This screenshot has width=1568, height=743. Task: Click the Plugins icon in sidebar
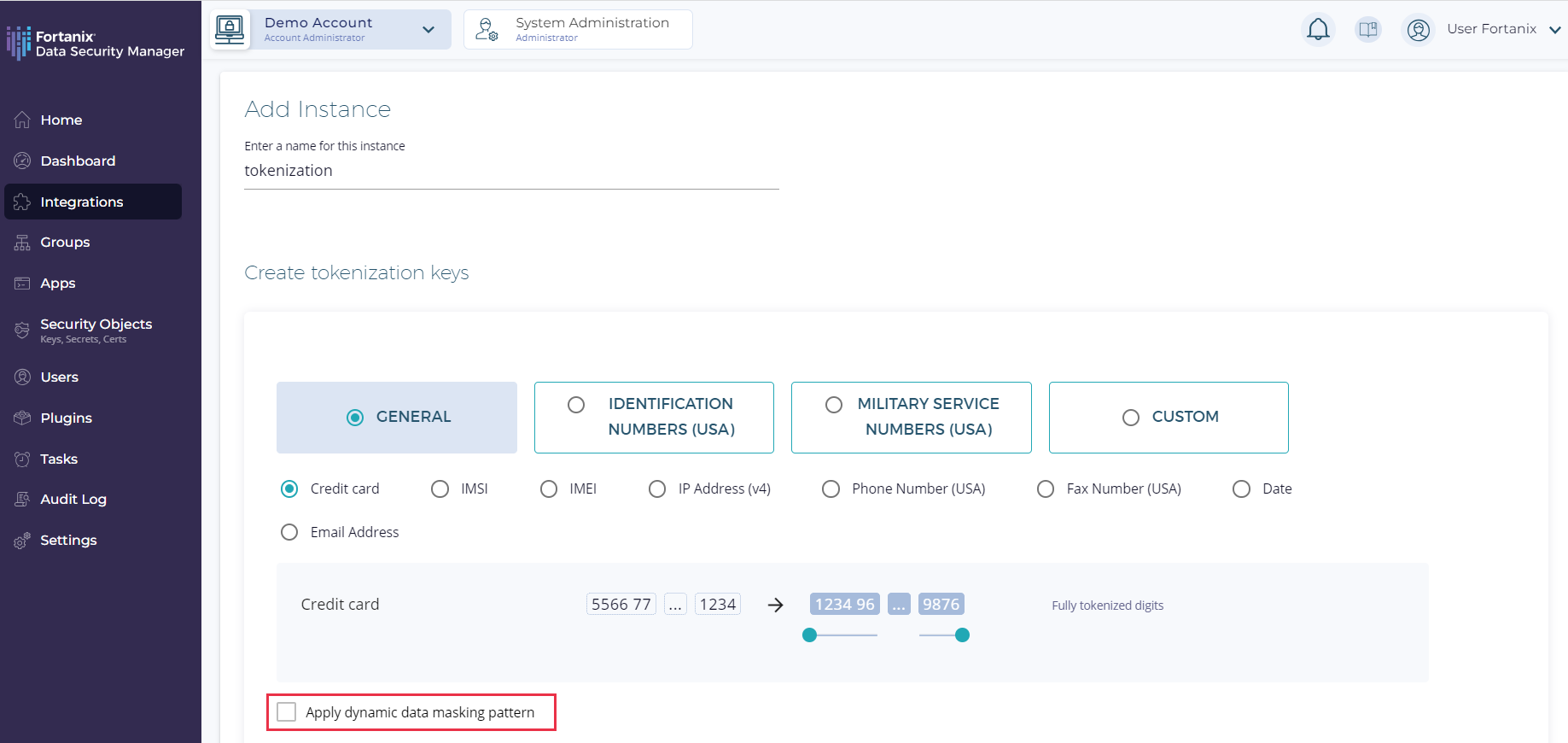click(x=22, y=418)
